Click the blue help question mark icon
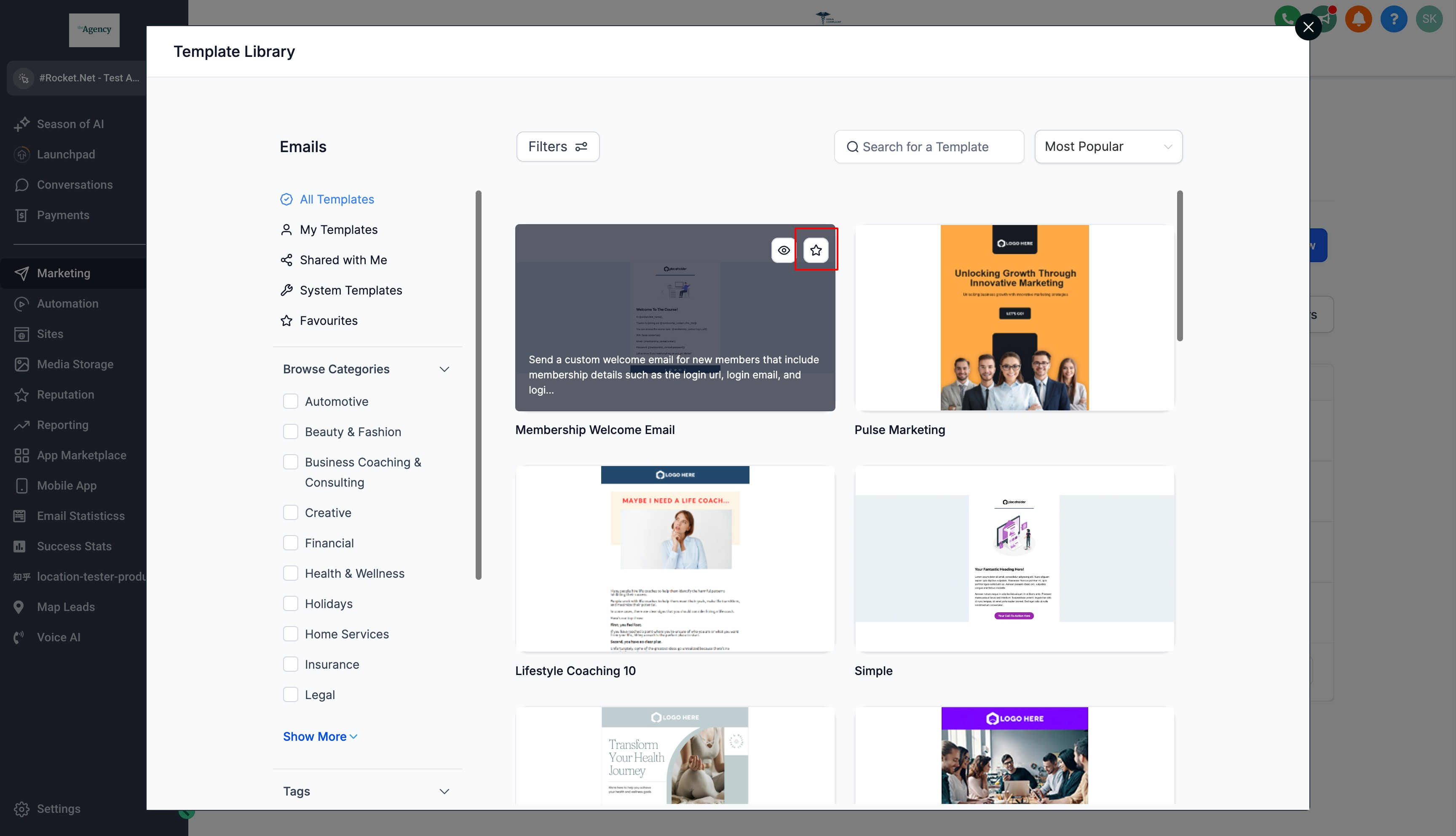The image size is (1456, 836). 1394,19
